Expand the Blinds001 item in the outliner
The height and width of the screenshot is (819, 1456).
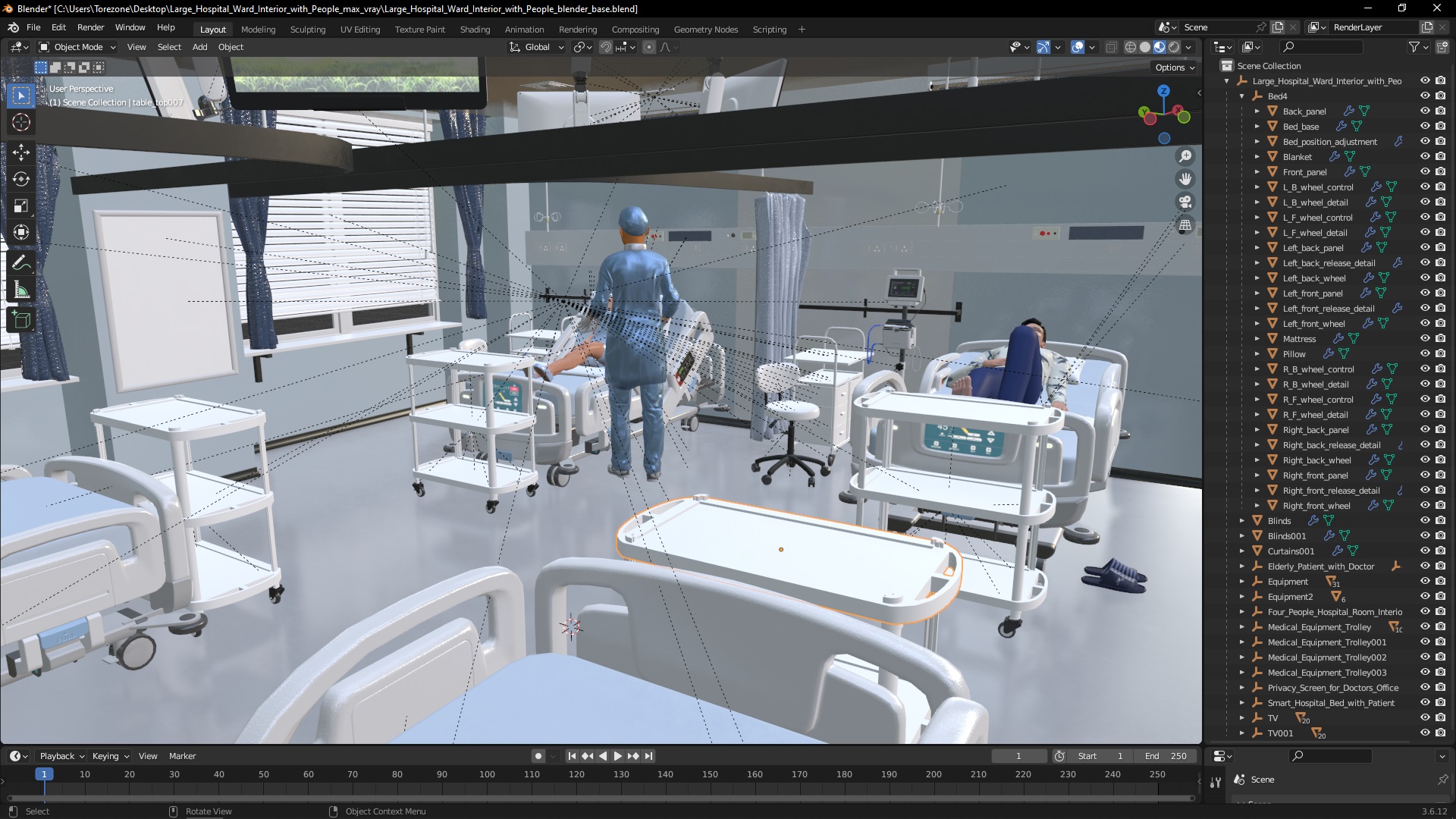pos(1241,536)
